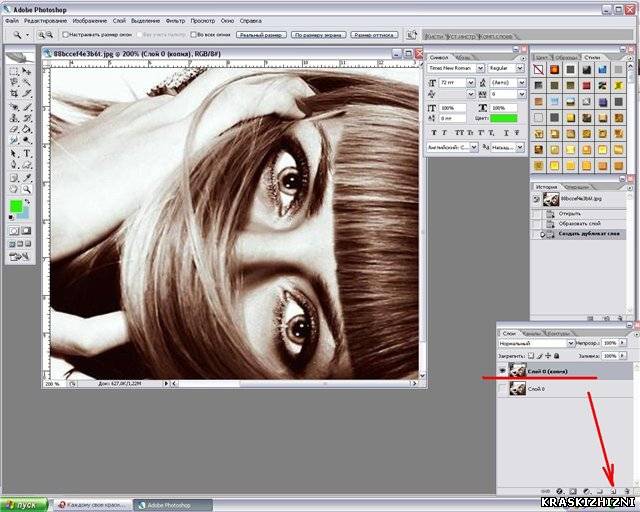Click the 'Размер оттиска' button
The height and width of the screenshot is (512, 640).
[x=374, y=35]
